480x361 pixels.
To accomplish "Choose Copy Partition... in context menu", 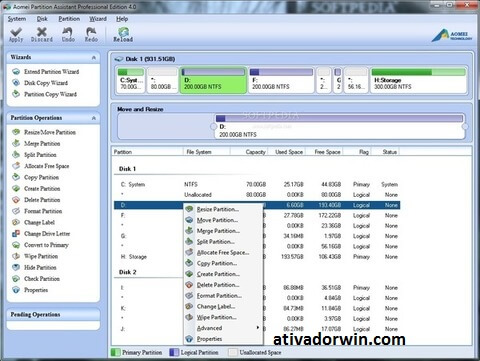I will point(223,263).
